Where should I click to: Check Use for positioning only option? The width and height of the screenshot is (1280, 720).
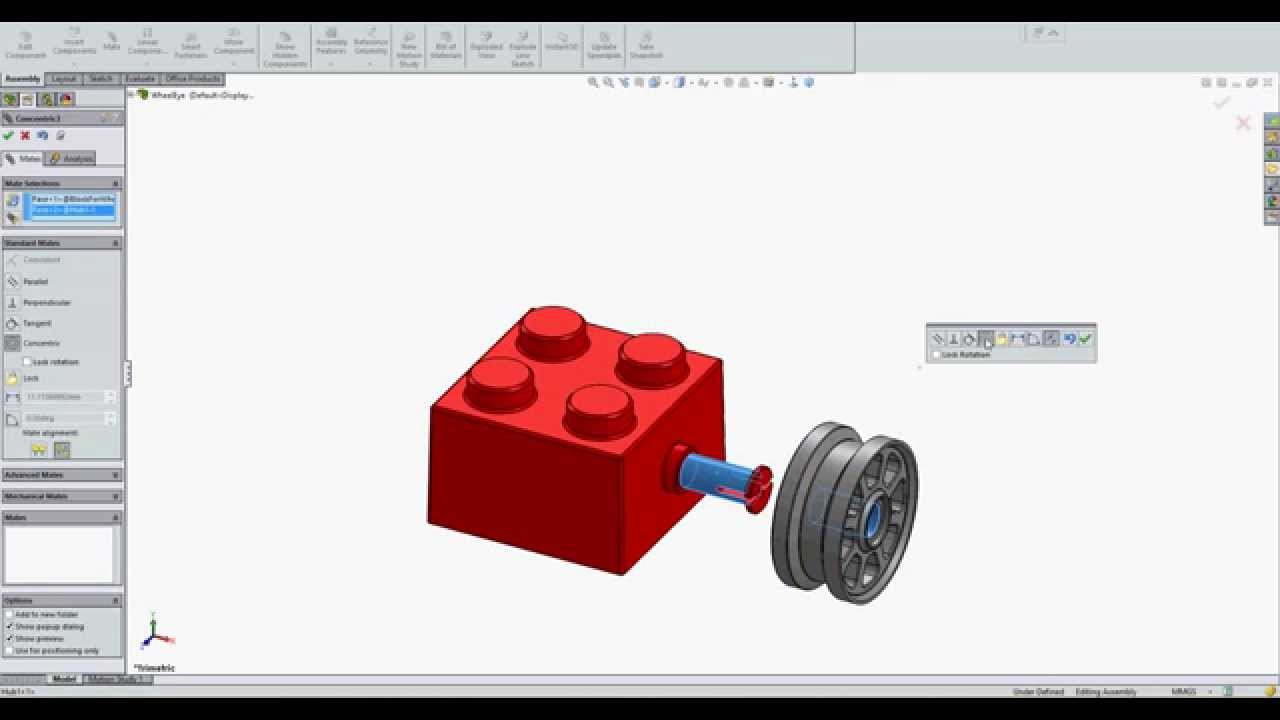[10, 651]
